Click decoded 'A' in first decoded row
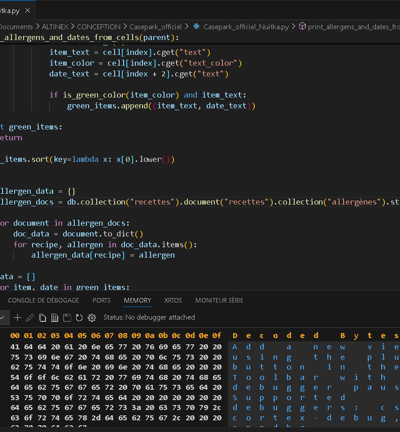This screenshot has width=400, height=432. 235,347
